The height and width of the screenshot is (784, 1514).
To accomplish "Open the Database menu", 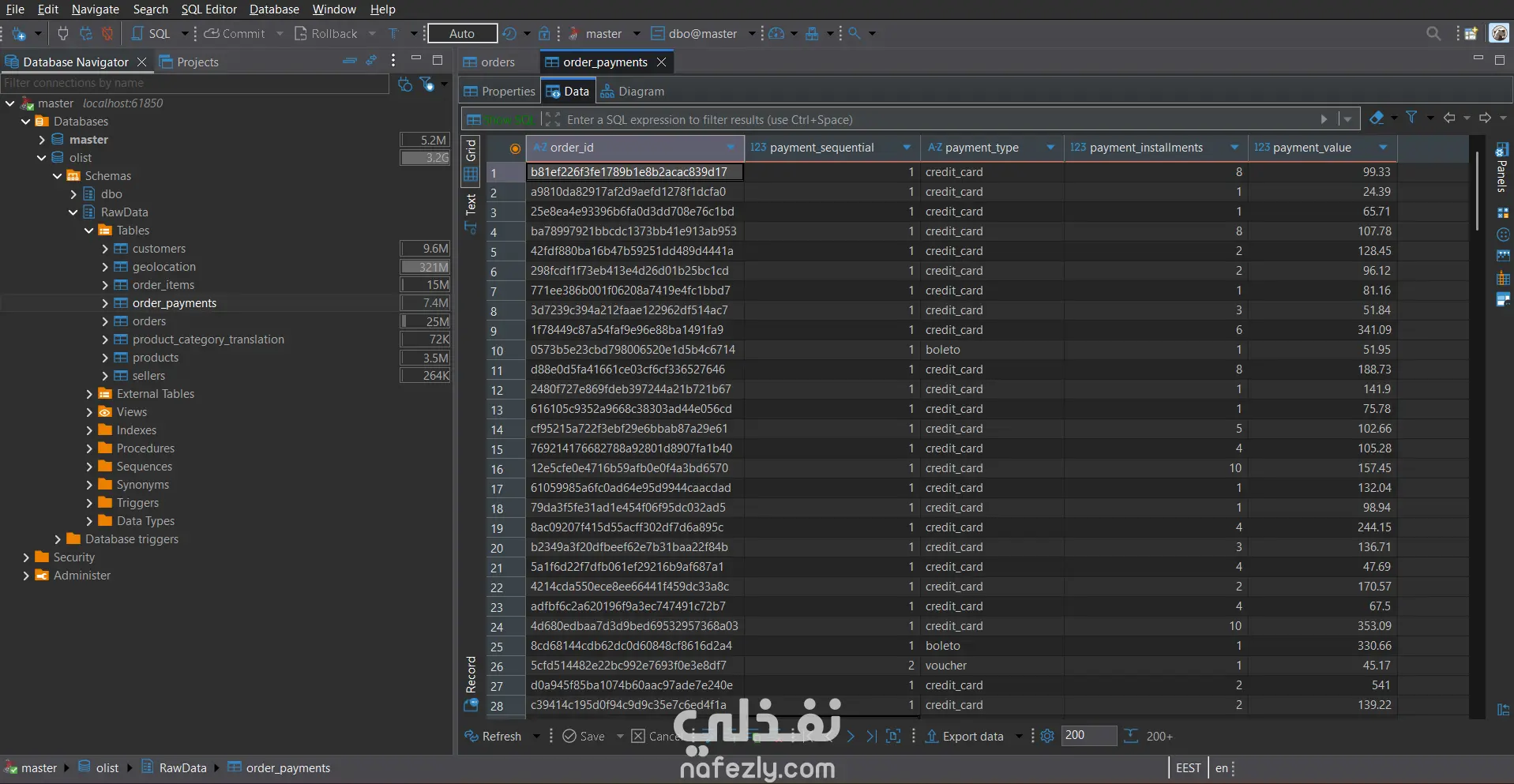I will 274,9.
